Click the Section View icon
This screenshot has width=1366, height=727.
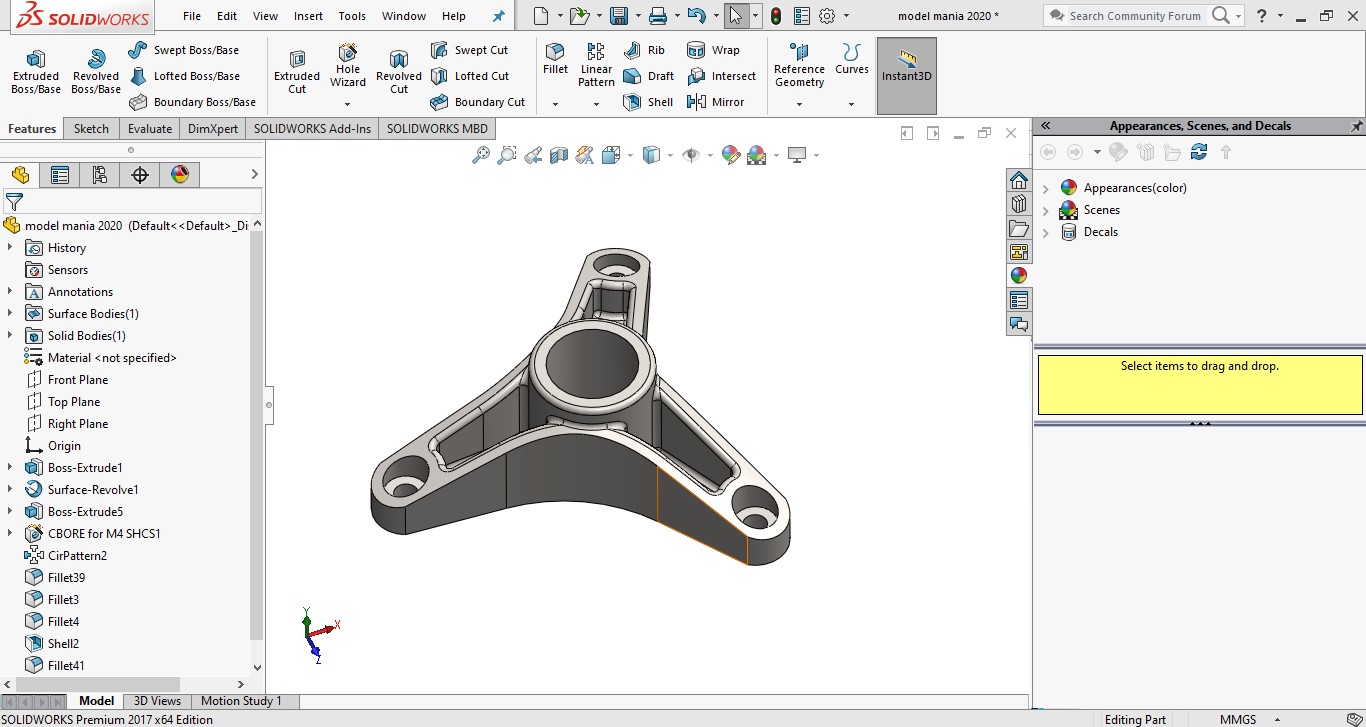[559, 155]
